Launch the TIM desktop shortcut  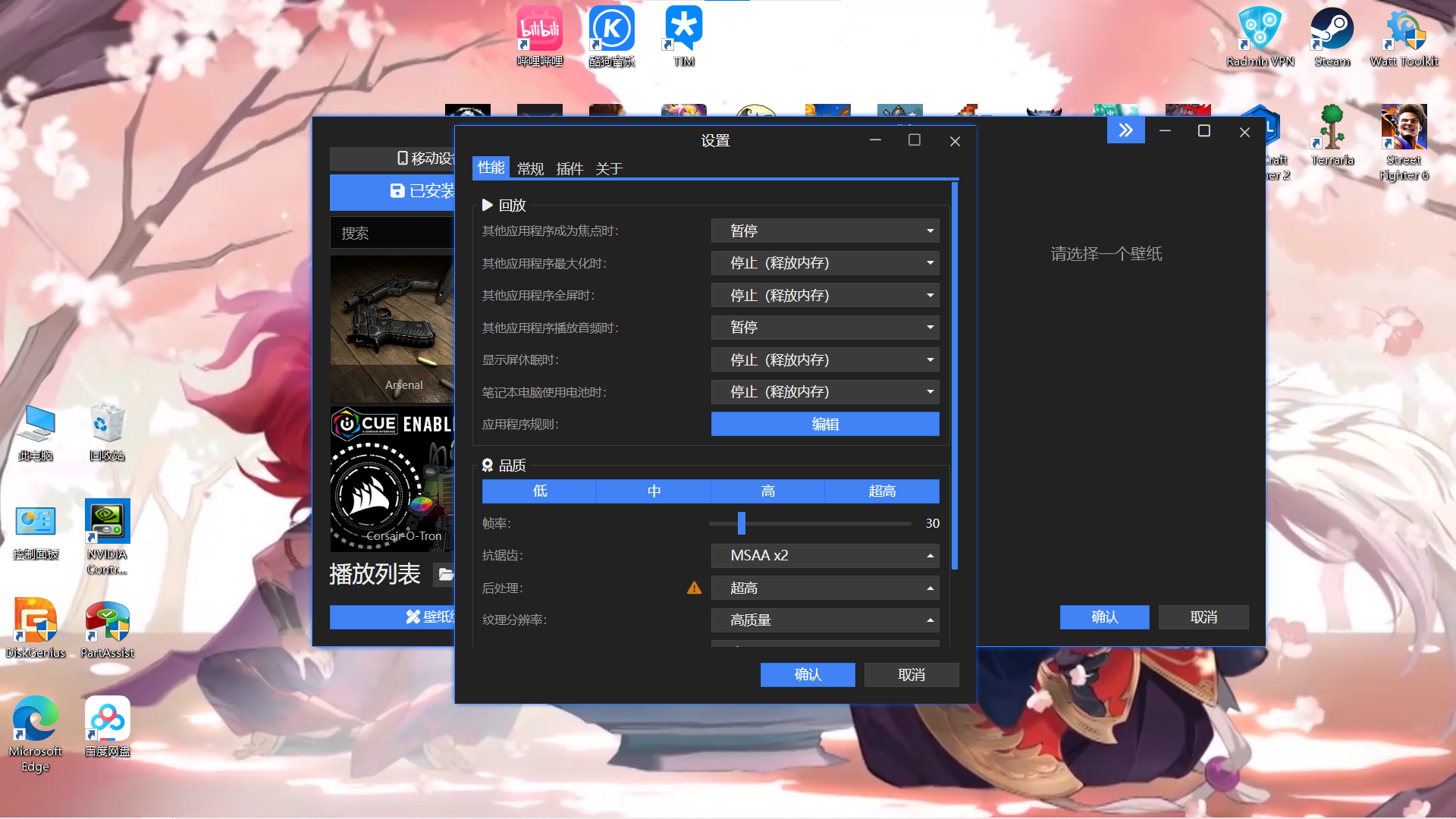click(x=684, y=36)
